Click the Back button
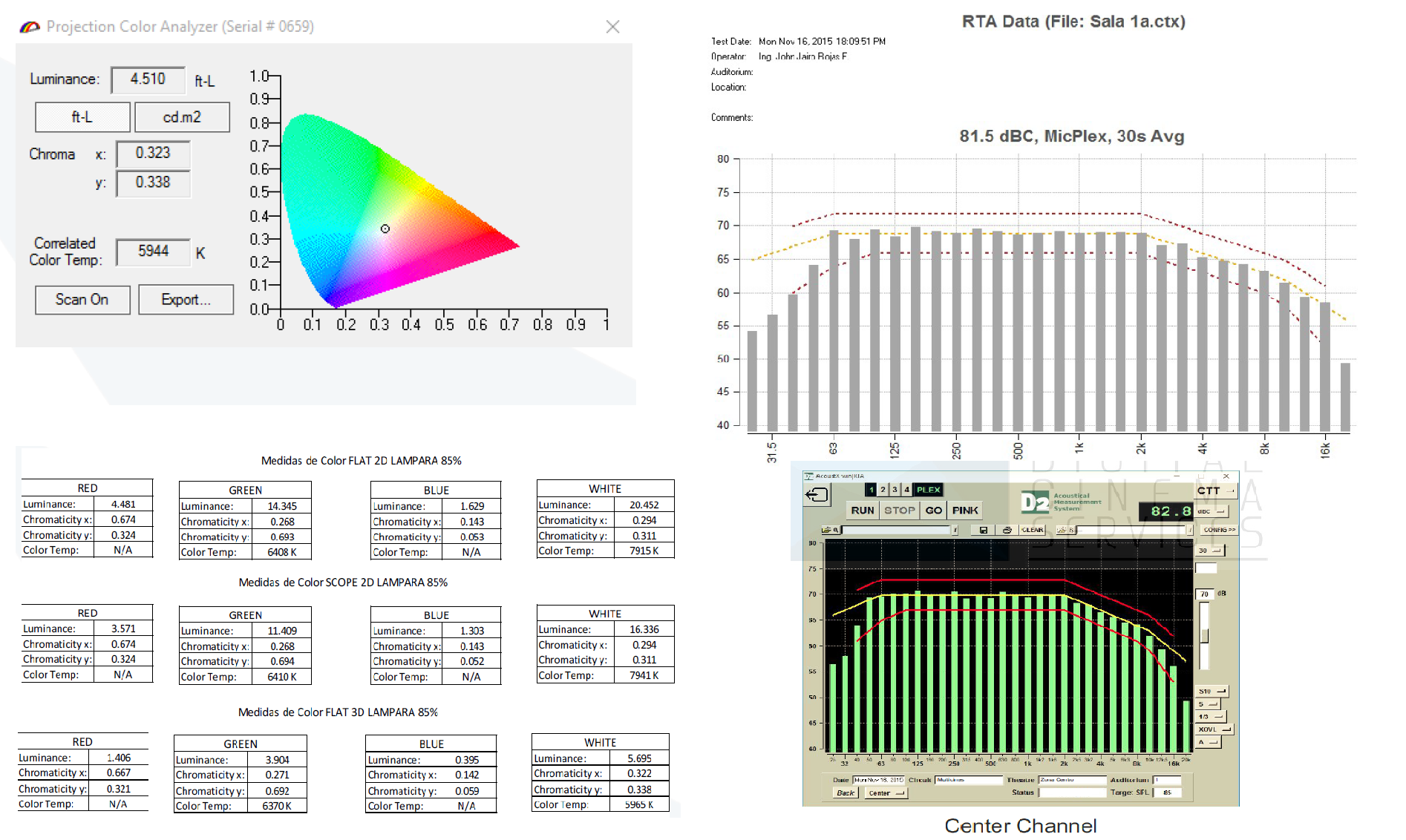The image size is (1406, 840). [x=846, y=793]
